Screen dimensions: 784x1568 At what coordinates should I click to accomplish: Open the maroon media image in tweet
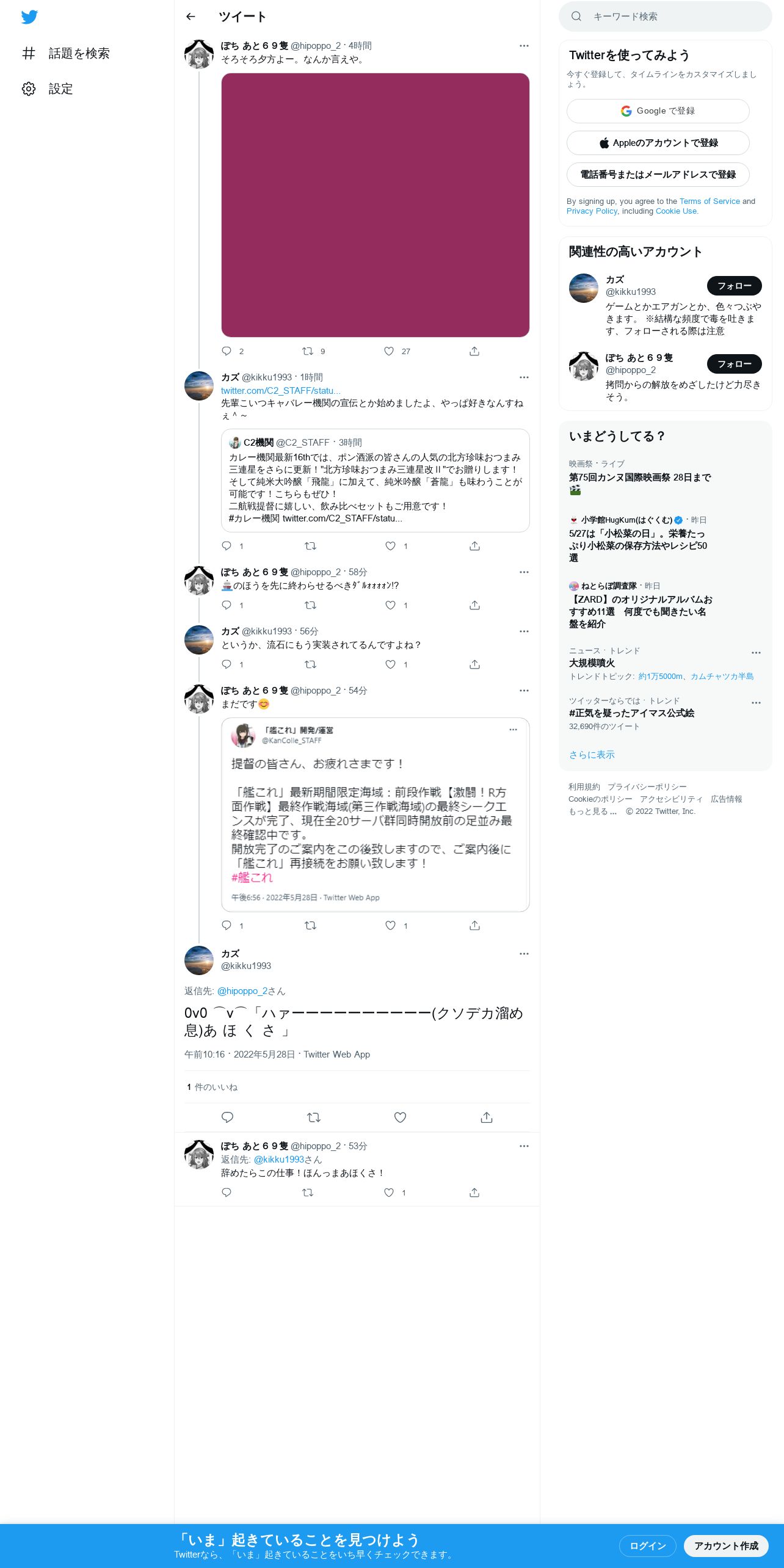click(x=376, y=205)
